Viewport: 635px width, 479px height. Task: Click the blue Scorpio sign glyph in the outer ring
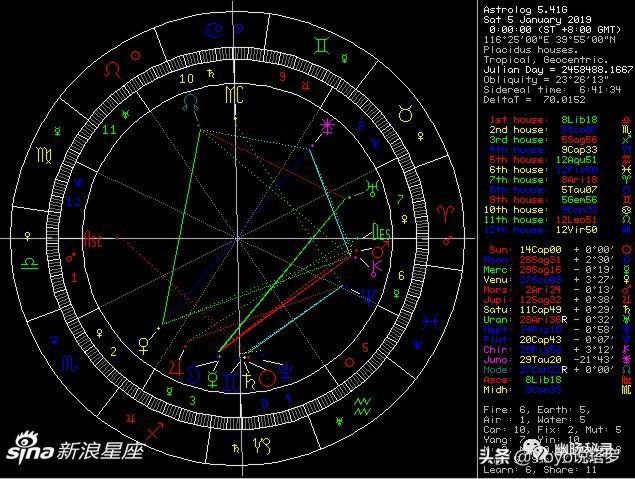point(70,364)
